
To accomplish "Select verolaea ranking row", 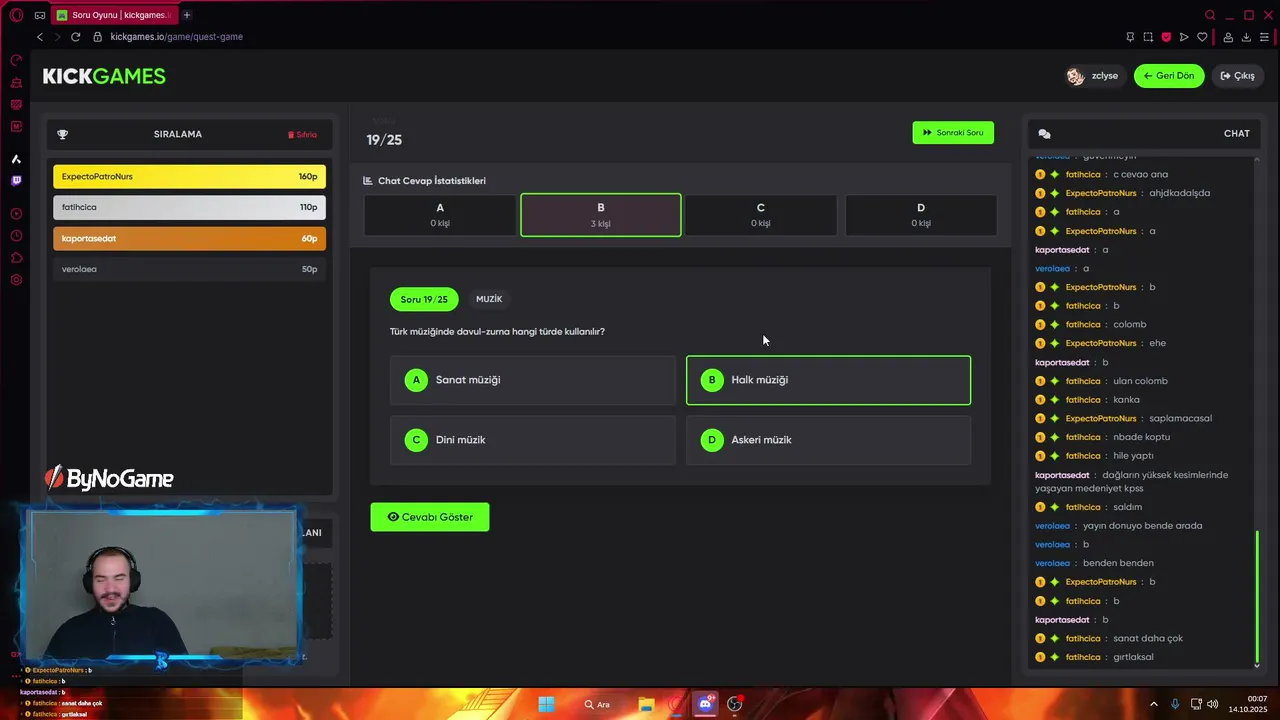I will [x=189, y=269].
